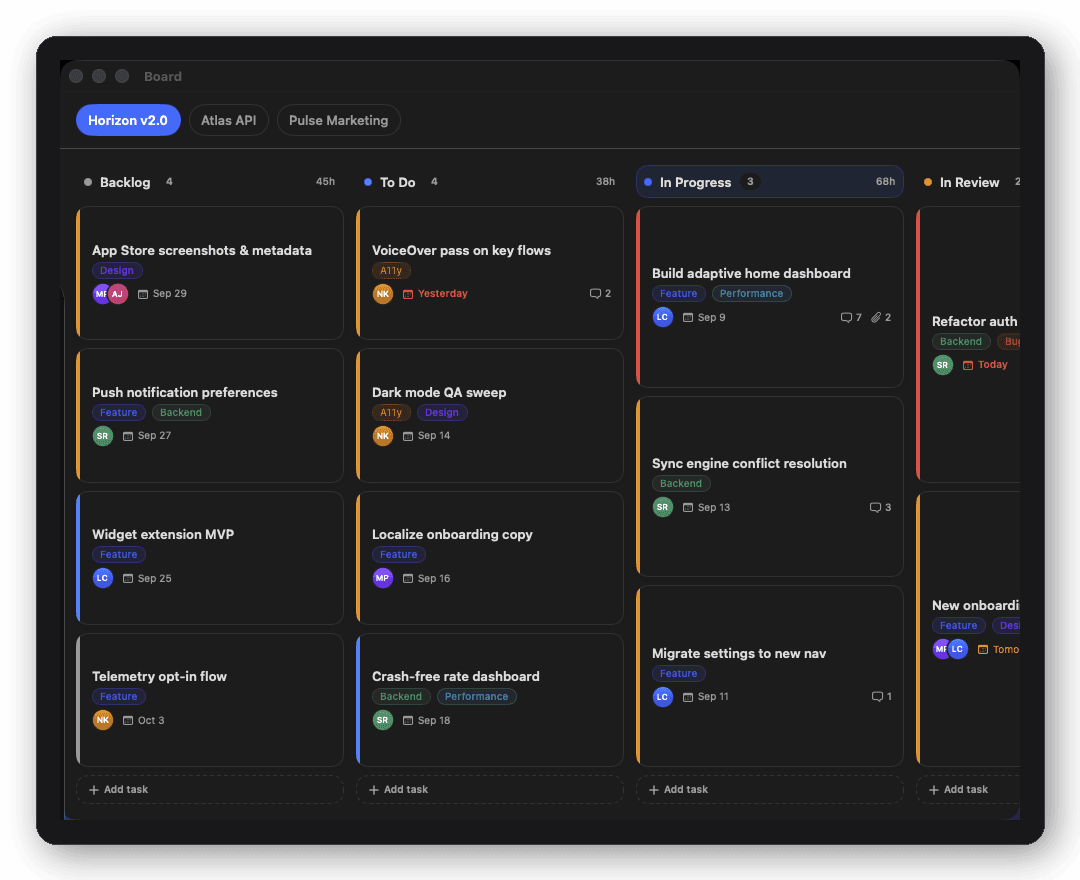
Task: Open Telemetry opt-in flow card
Action: (209, 700)
